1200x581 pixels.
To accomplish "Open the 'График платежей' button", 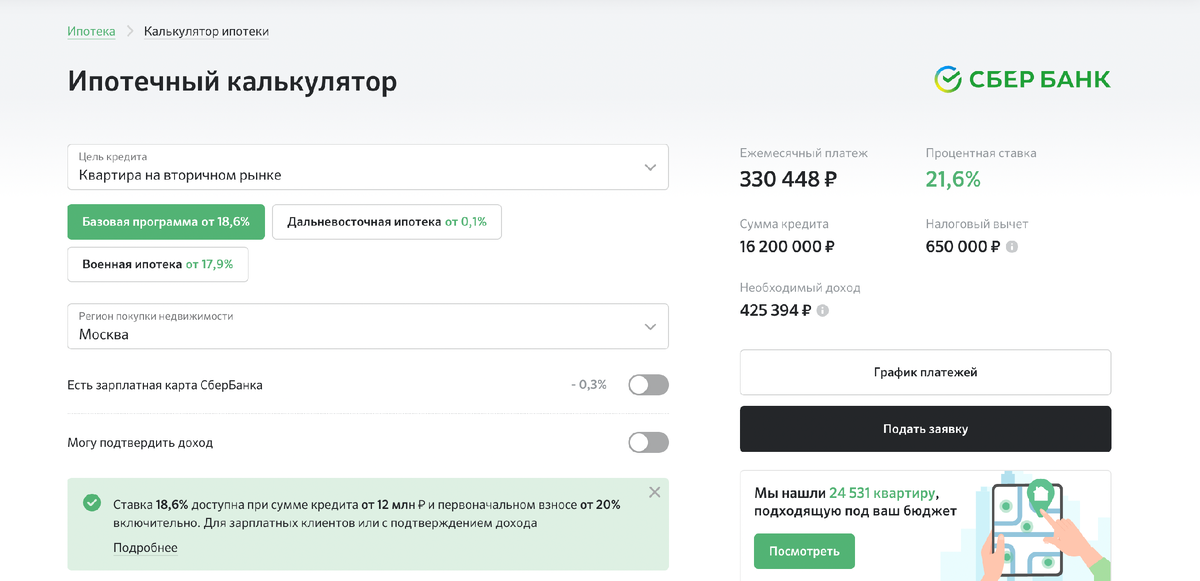I will (925, 372).
